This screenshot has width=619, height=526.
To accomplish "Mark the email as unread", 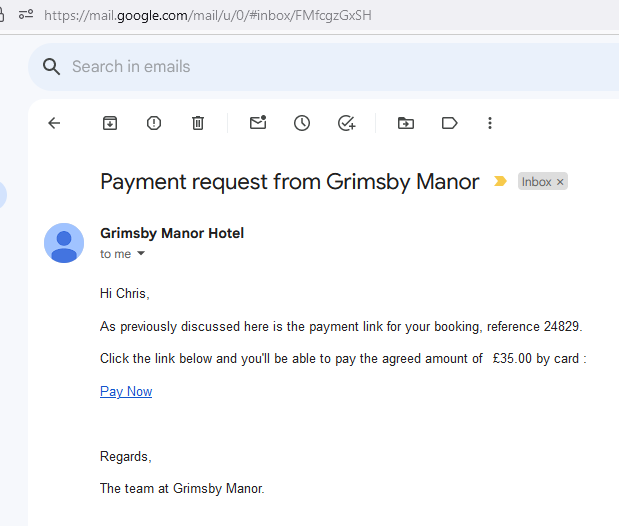I will tap(258, 122).
